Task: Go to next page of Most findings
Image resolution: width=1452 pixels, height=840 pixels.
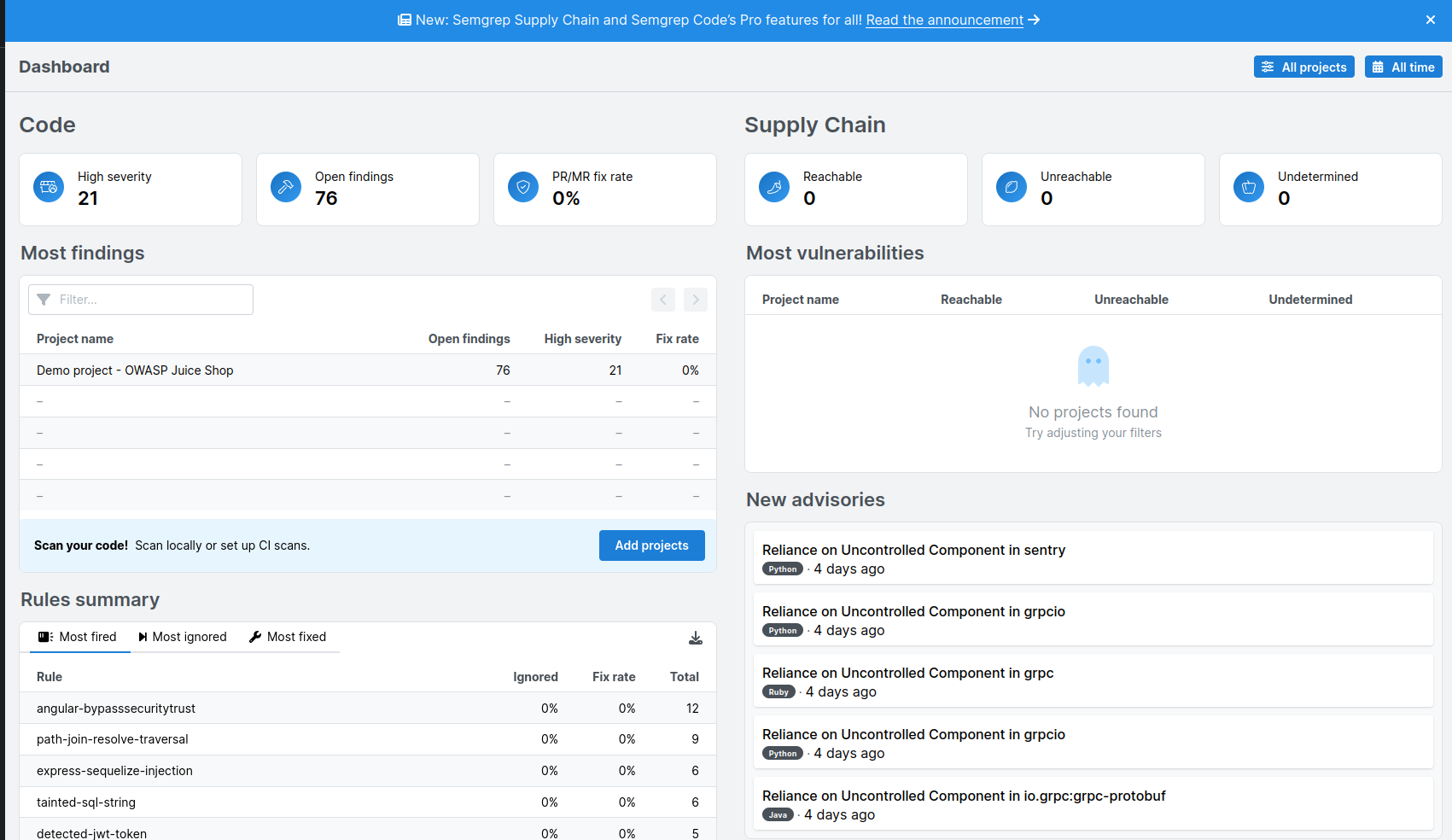Action: point(696,300)
